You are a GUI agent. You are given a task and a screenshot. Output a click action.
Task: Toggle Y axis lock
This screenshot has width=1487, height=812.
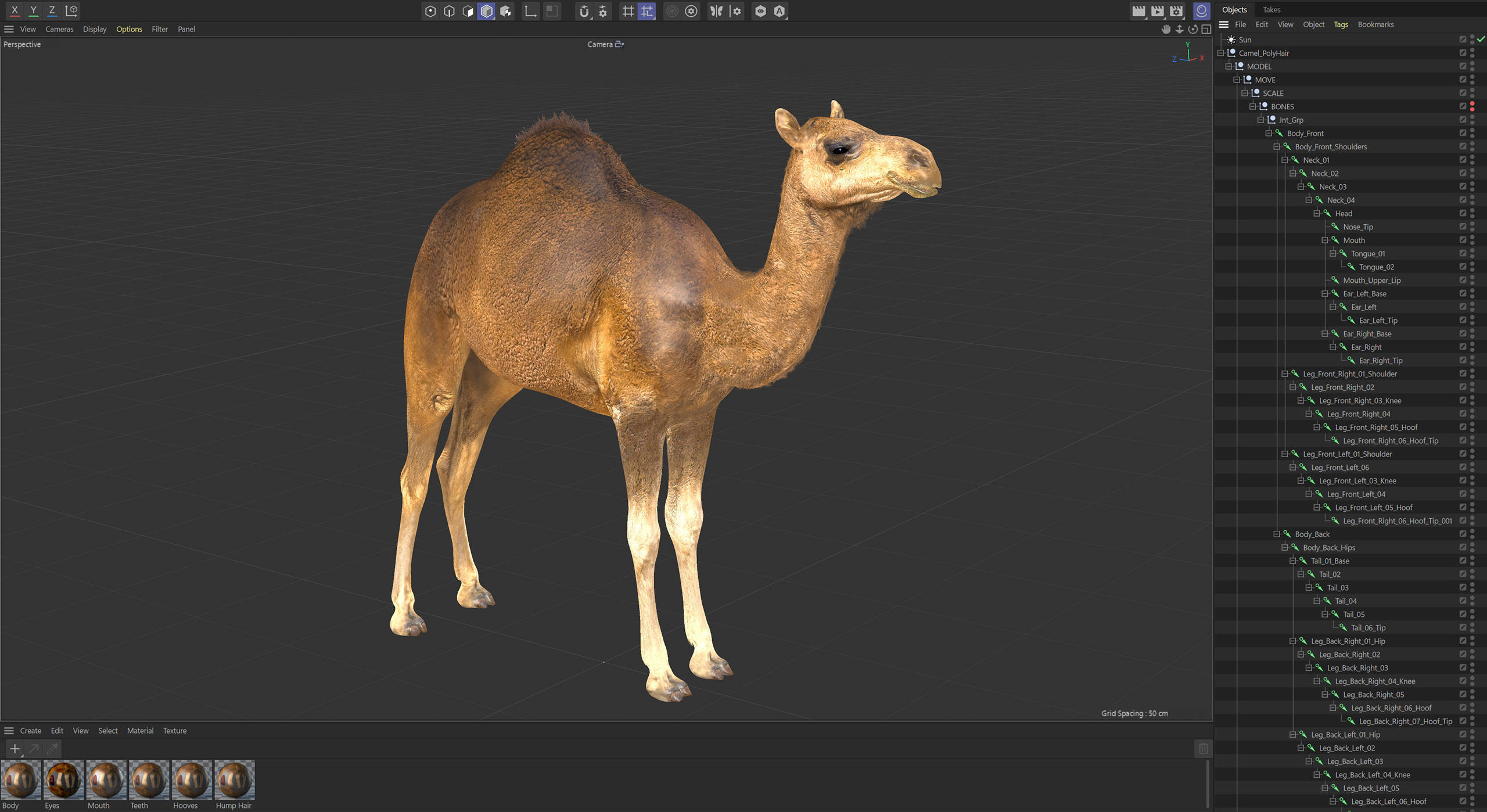[x=34, y=10]
